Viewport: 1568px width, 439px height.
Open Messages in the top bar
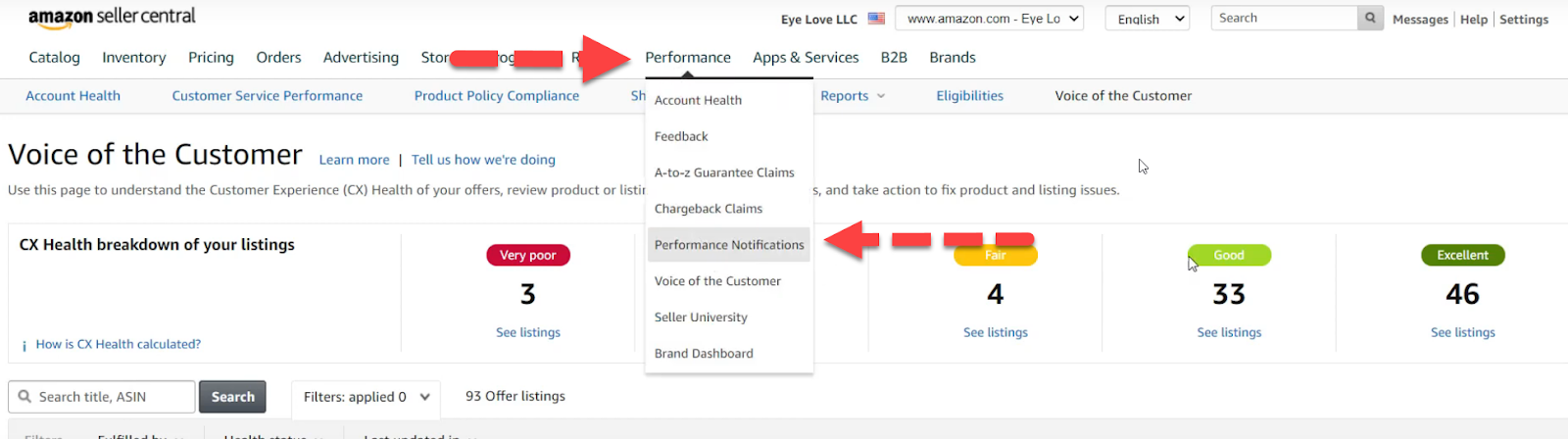[1420, 20]
